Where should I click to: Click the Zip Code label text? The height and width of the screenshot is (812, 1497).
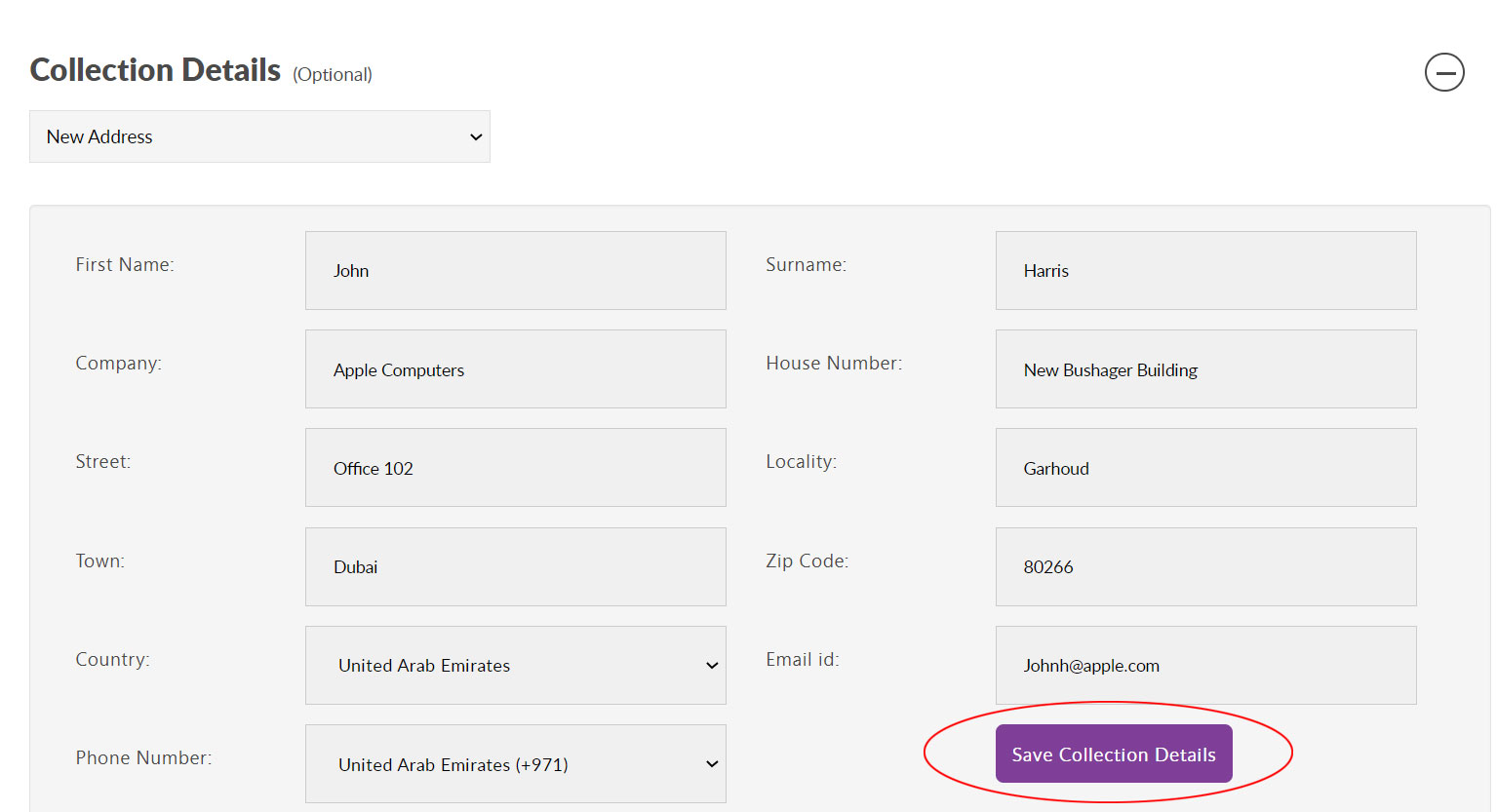pyautogui.click(x=807, y=561)
